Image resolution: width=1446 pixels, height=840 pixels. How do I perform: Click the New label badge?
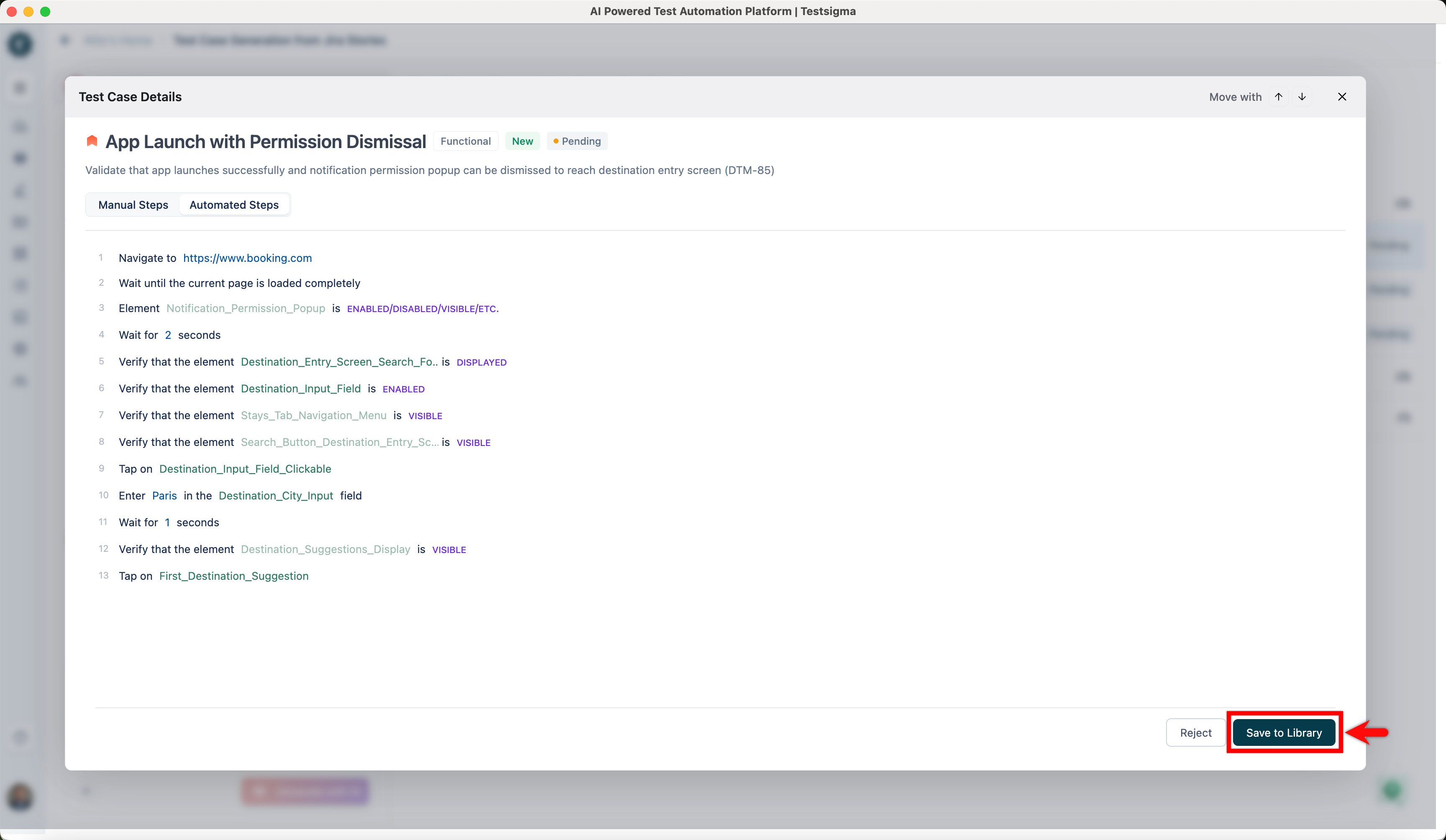click(x=522, y=141)
